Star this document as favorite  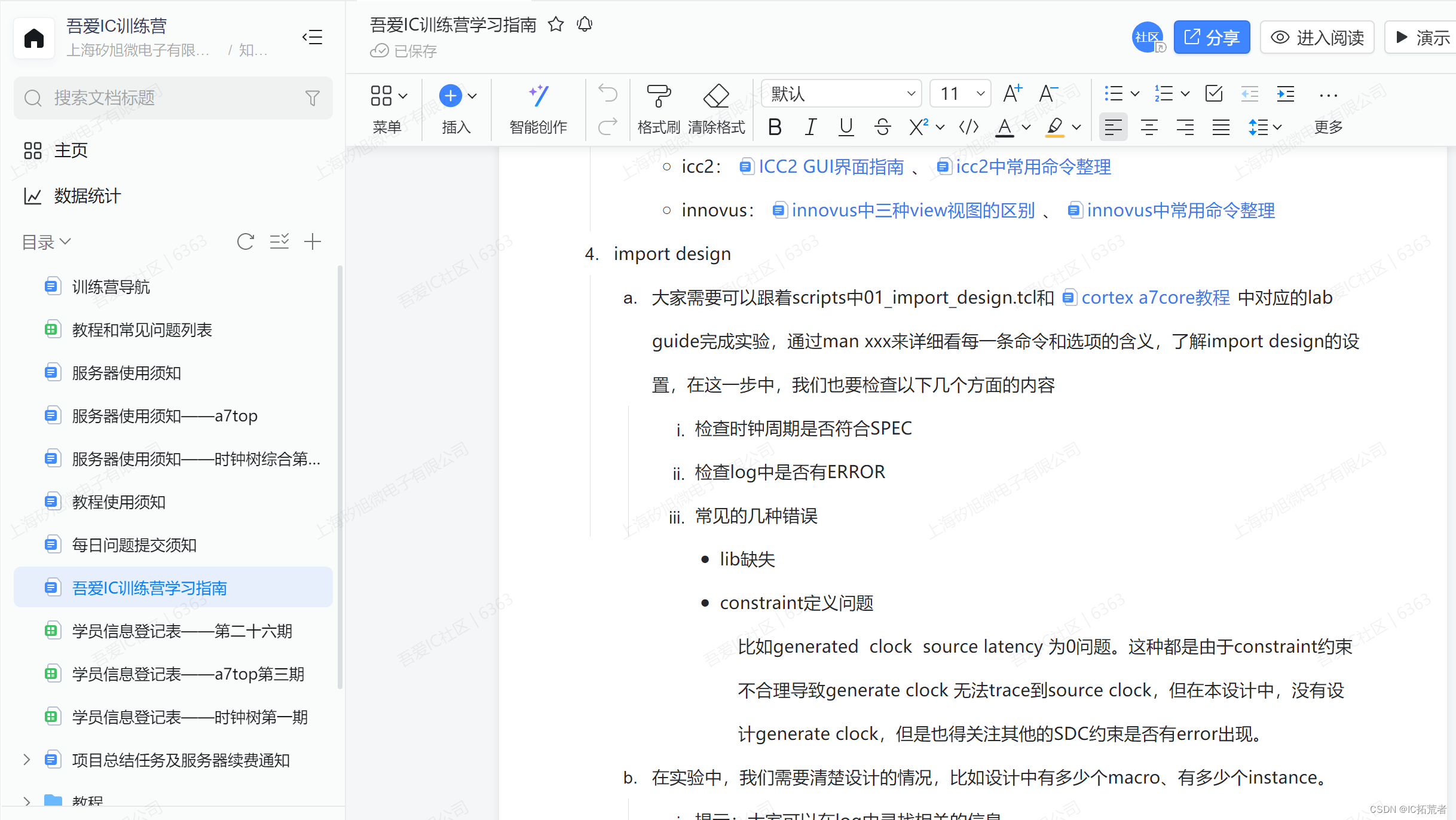point(556,25)
